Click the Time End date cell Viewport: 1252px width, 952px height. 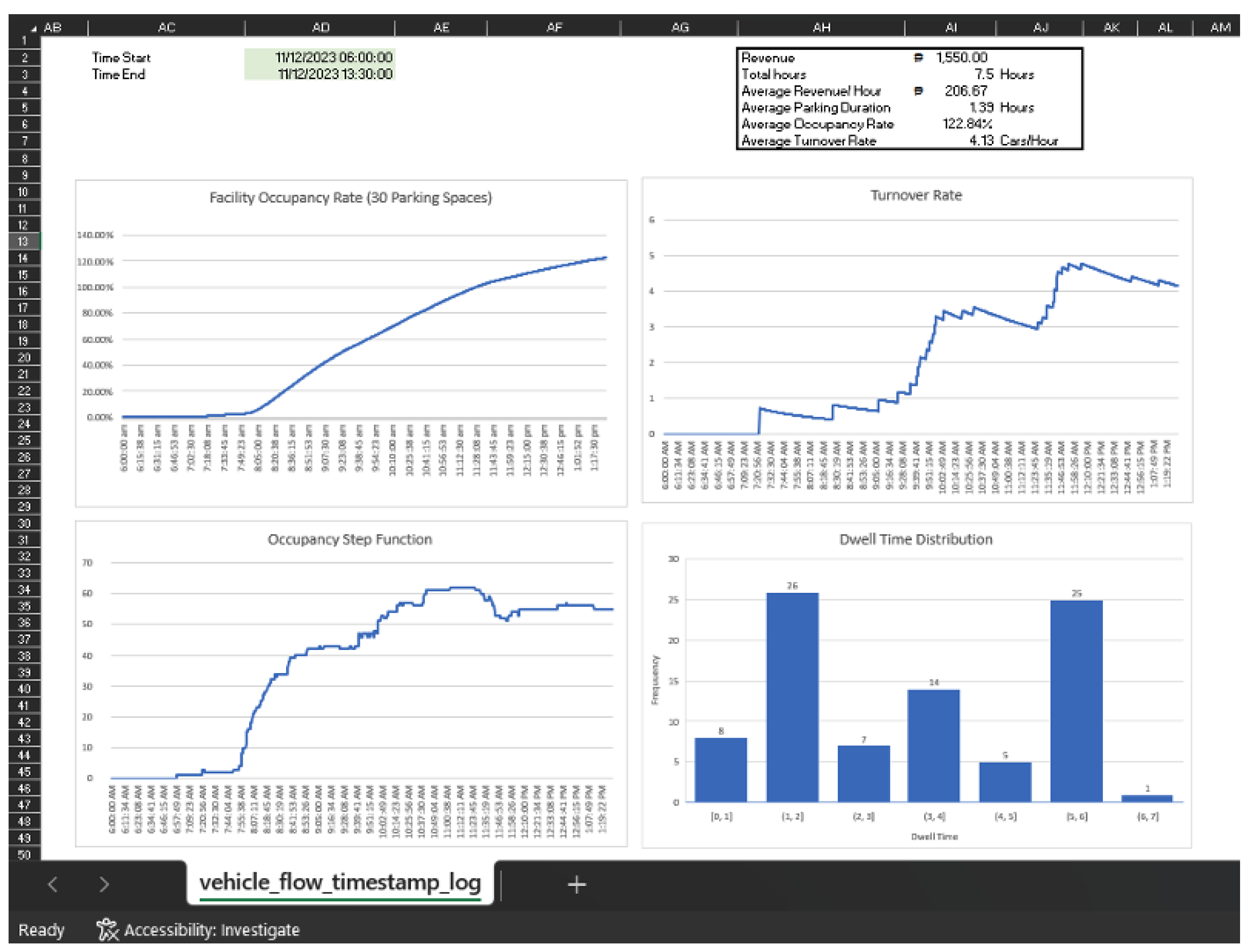point(320,74)
